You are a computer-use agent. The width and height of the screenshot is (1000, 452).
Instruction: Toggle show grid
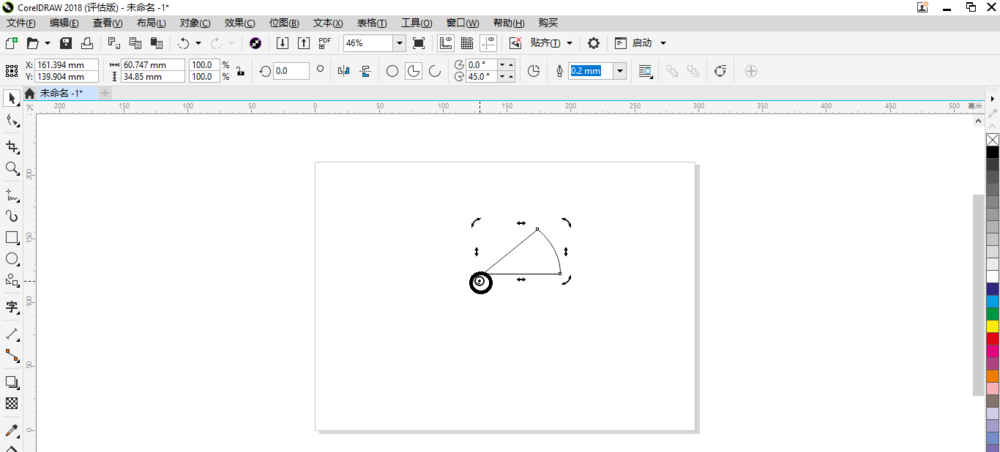click(x=467, y=43)
